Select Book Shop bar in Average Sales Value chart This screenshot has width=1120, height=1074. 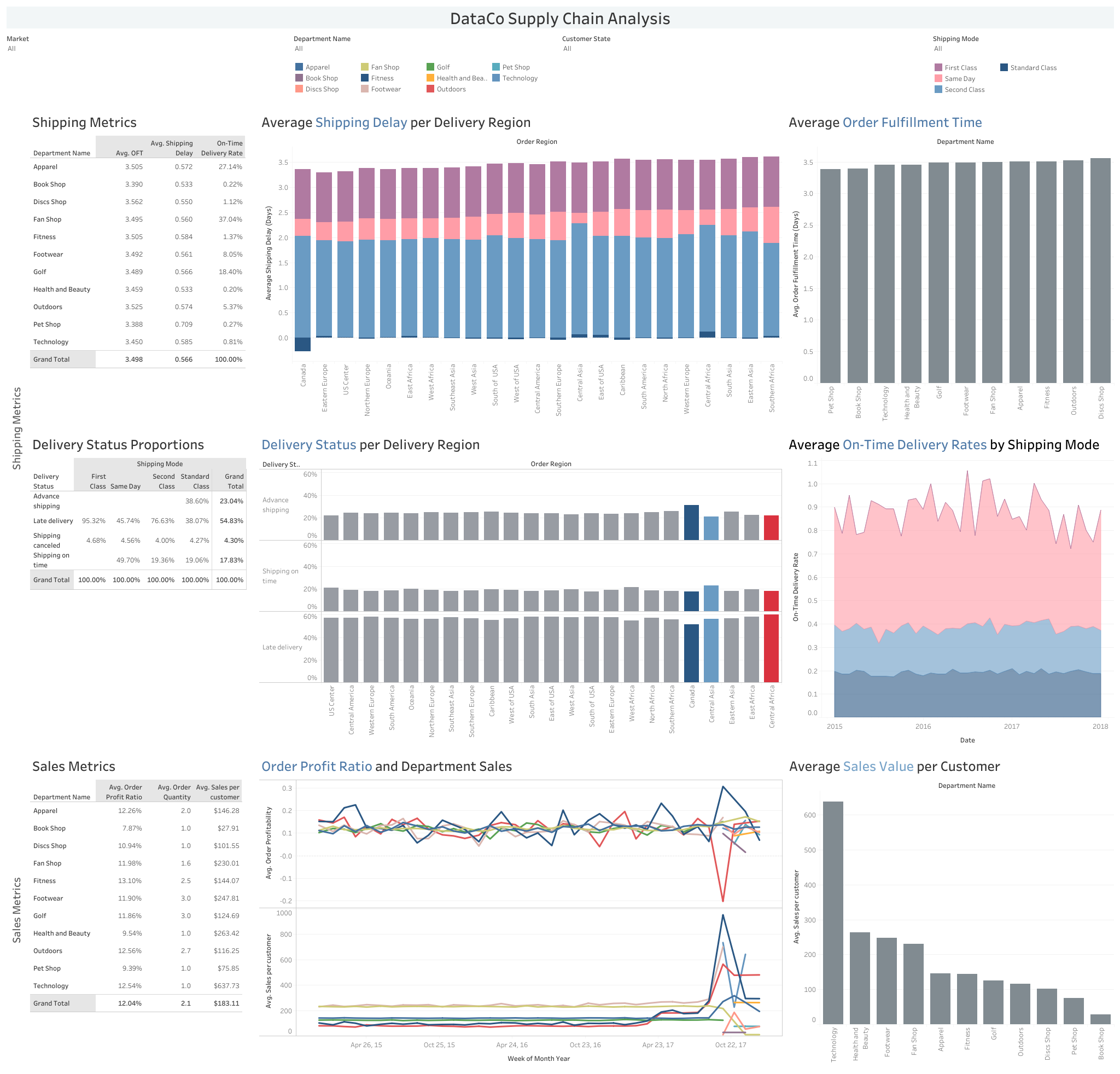(x=1100, y=1018)
